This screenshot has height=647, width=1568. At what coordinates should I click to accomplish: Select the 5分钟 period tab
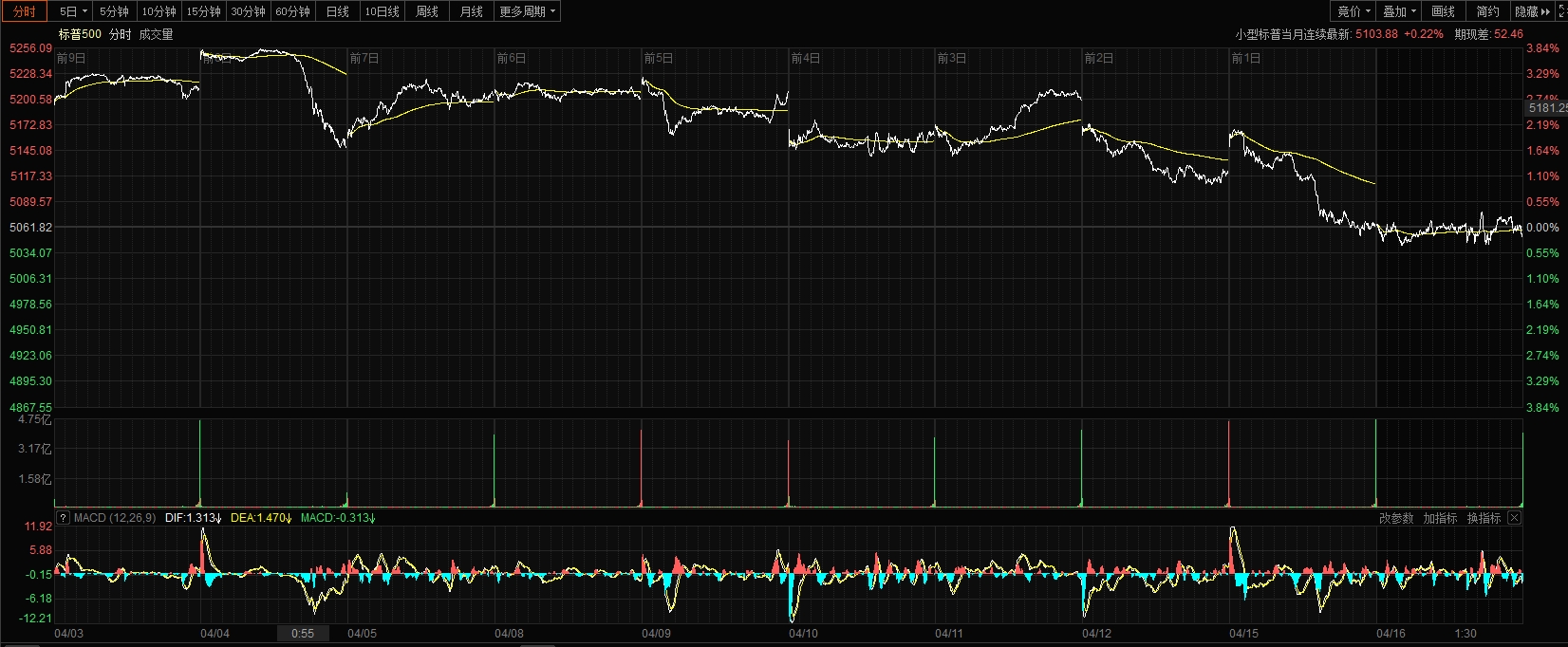[x=114, y=11]
